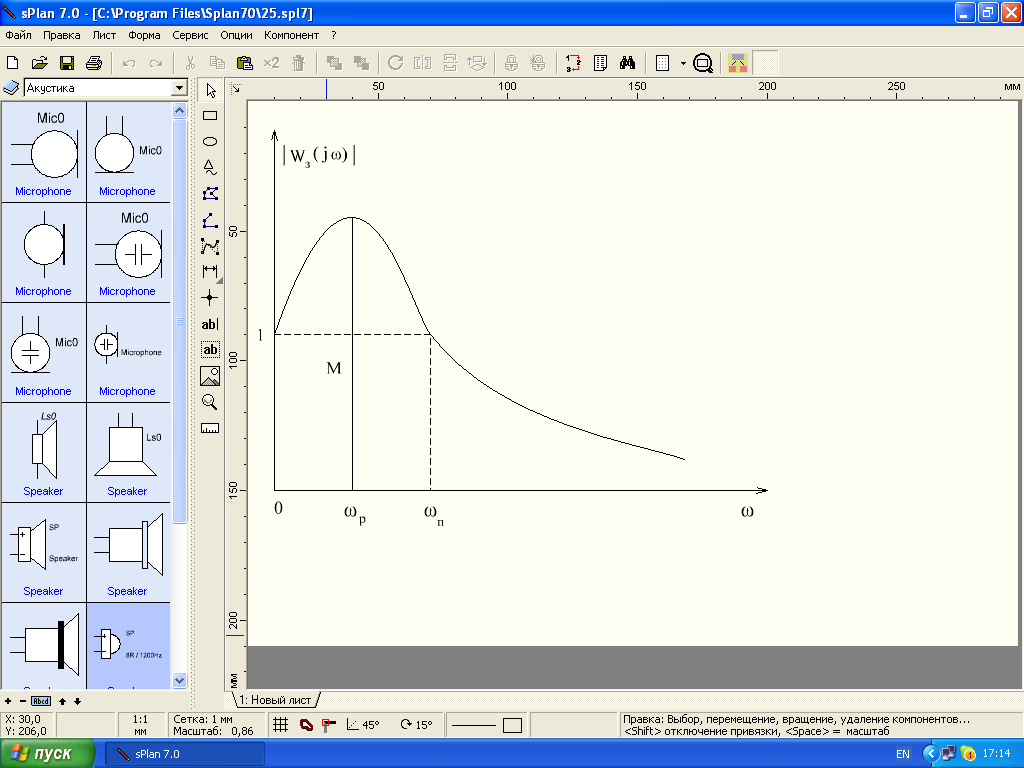Create a new file with toolbar icon

pyautogui.click(x=12, y=63)
